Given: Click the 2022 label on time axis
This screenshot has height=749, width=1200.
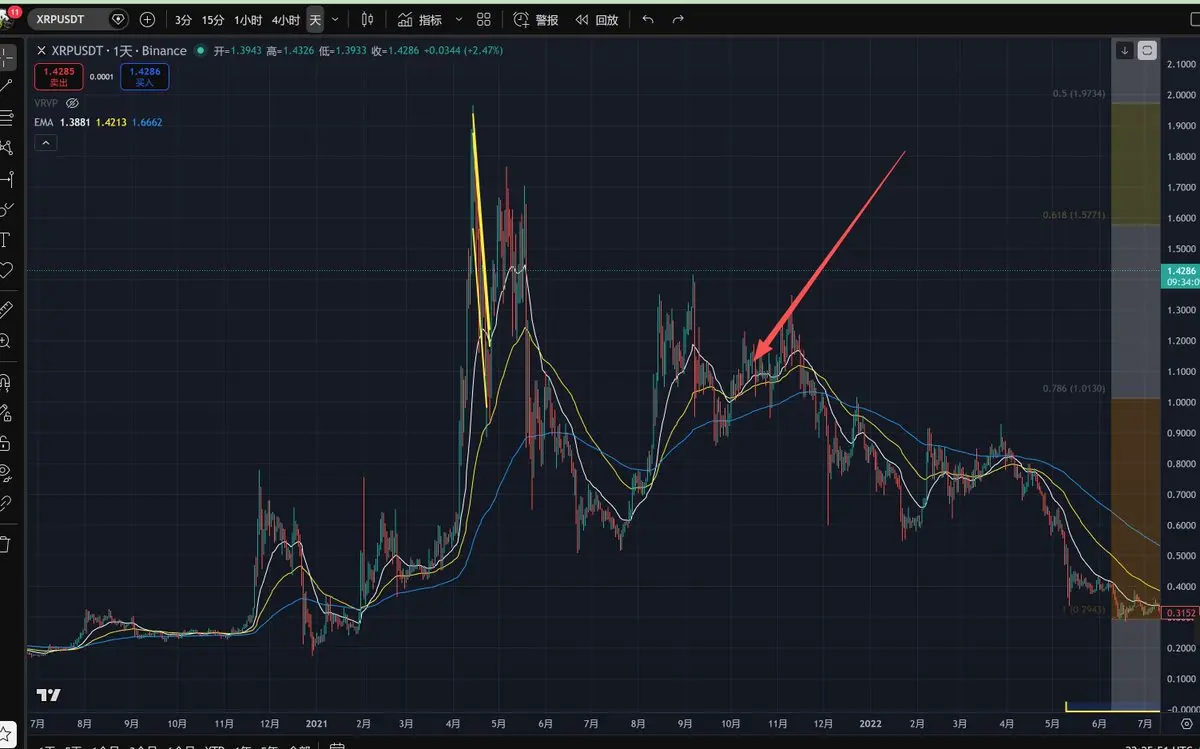Looking at the screenshot, I should pyautogui.click(x=870, y=722).
